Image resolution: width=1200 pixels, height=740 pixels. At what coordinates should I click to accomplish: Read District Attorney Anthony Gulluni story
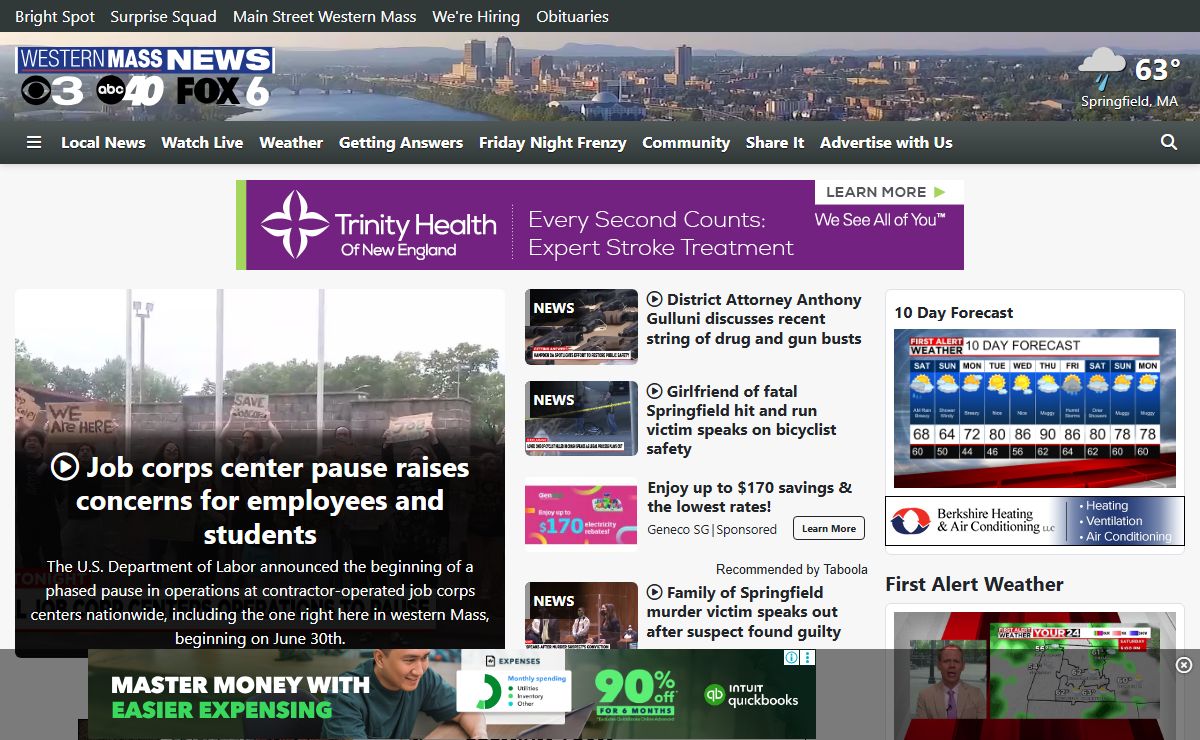[x=754, y=319]
